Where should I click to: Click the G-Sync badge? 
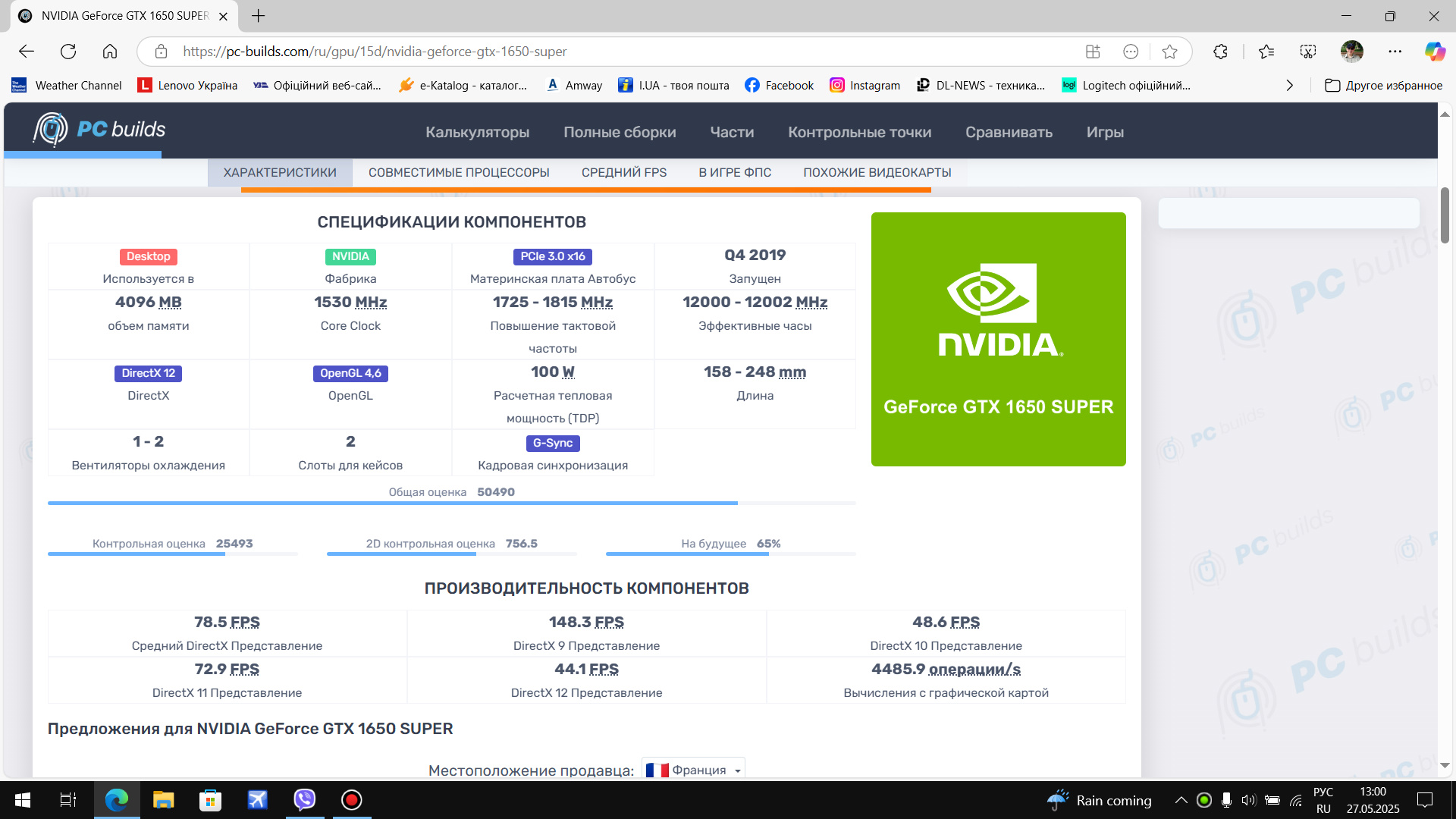[x=553, y=443]
